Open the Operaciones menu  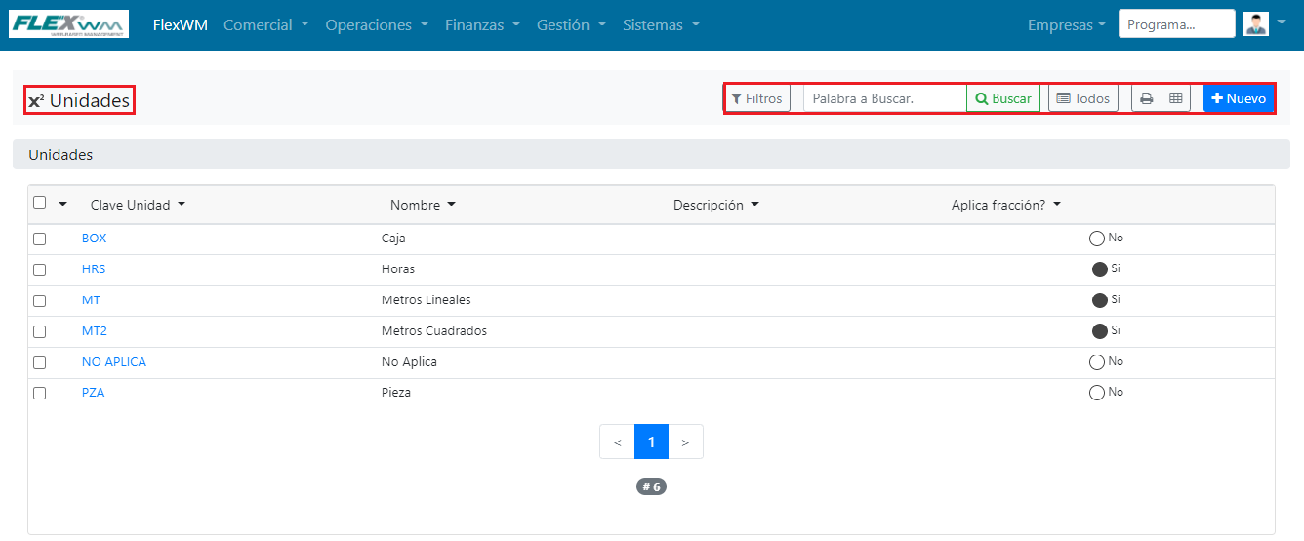(376, 25)
